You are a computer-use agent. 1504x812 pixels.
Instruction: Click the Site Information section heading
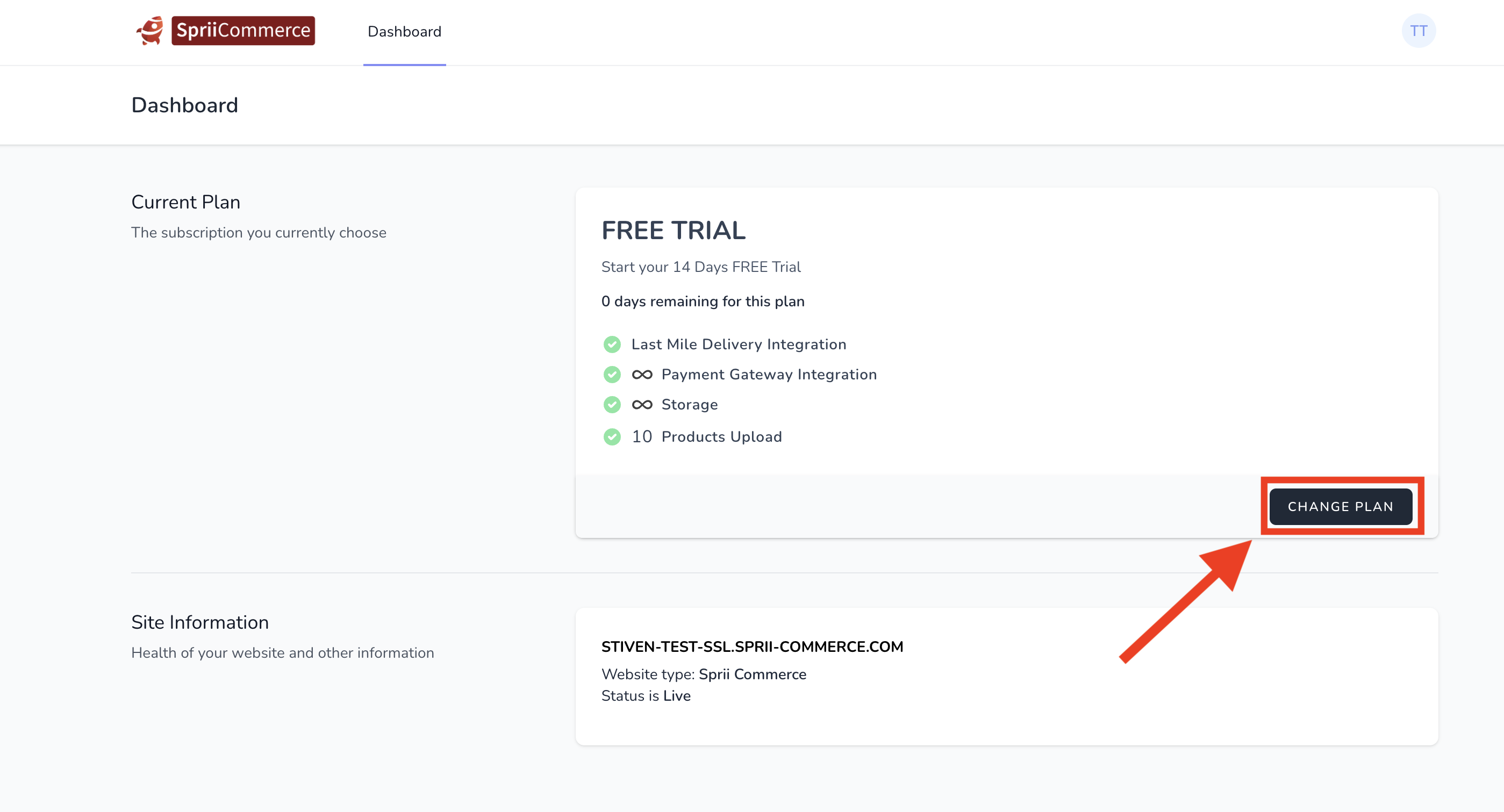click(199, 622)
